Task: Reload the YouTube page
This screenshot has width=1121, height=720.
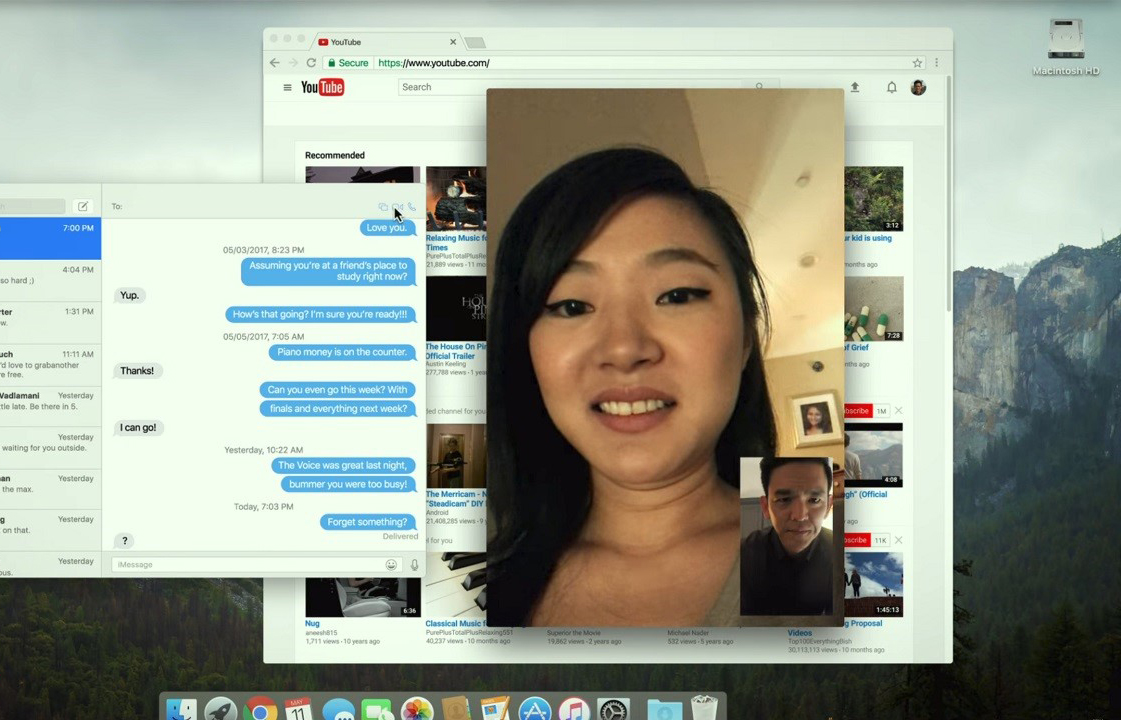Action: (x=311, y=63)
